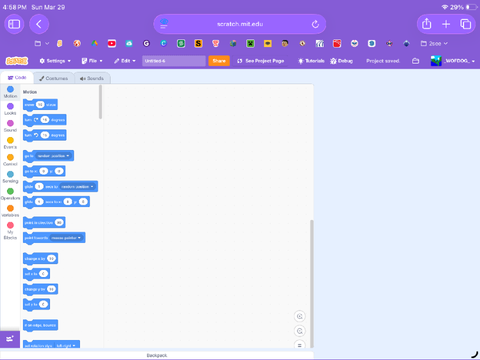Reload the scratch.mit.edu page
This screenshot has height=360, width=480.
tap(315, 24)
